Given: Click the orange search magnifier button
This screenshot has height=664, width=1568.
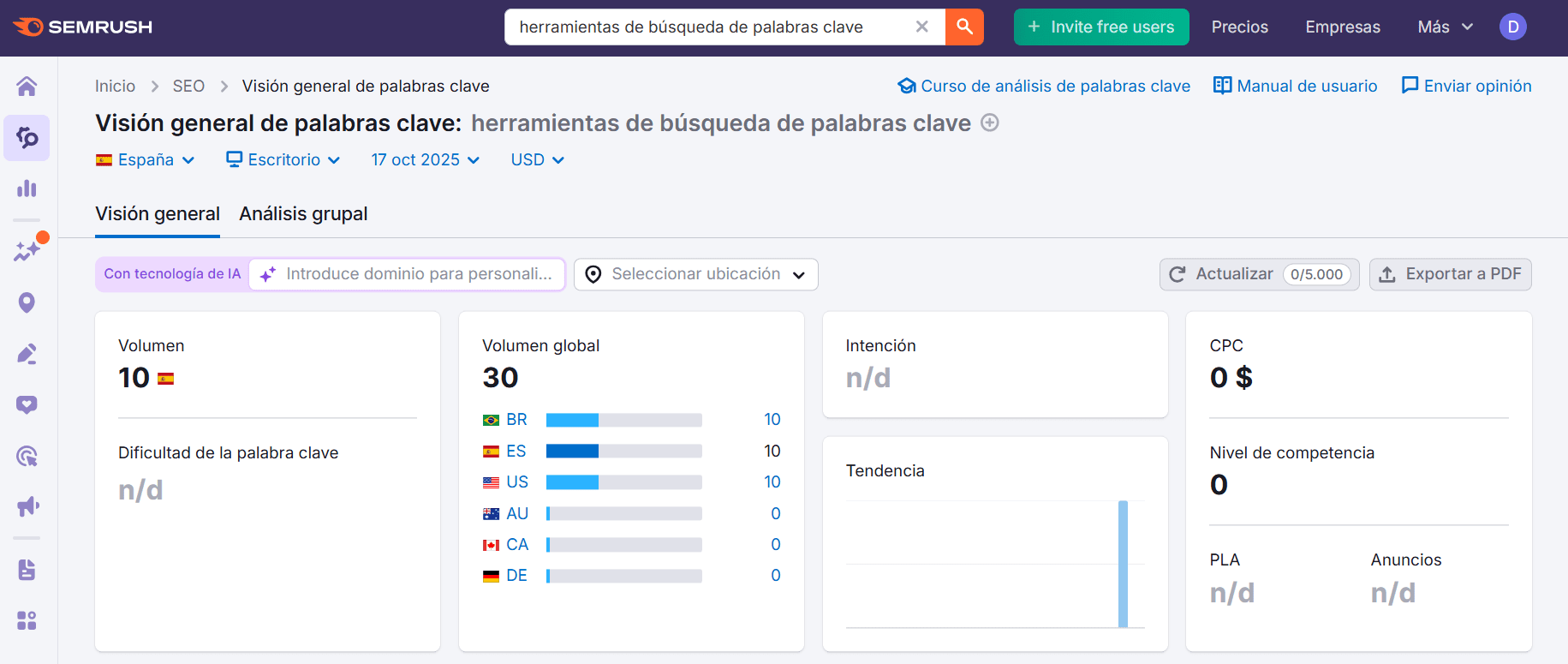Looking at the screenshot, I should click(964, 27).
